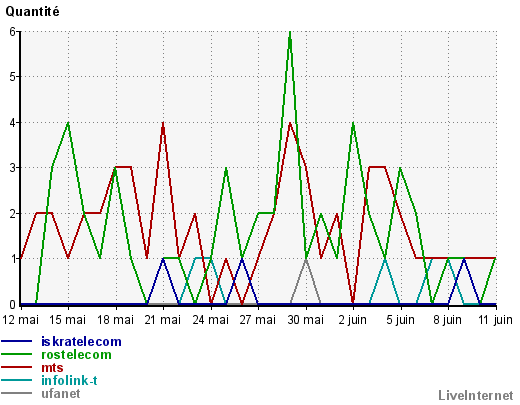Click the rostelecom peak at value 6
The height and width of the screenshot is (405, 520).
pyautogui.click(x=290, y=32)
